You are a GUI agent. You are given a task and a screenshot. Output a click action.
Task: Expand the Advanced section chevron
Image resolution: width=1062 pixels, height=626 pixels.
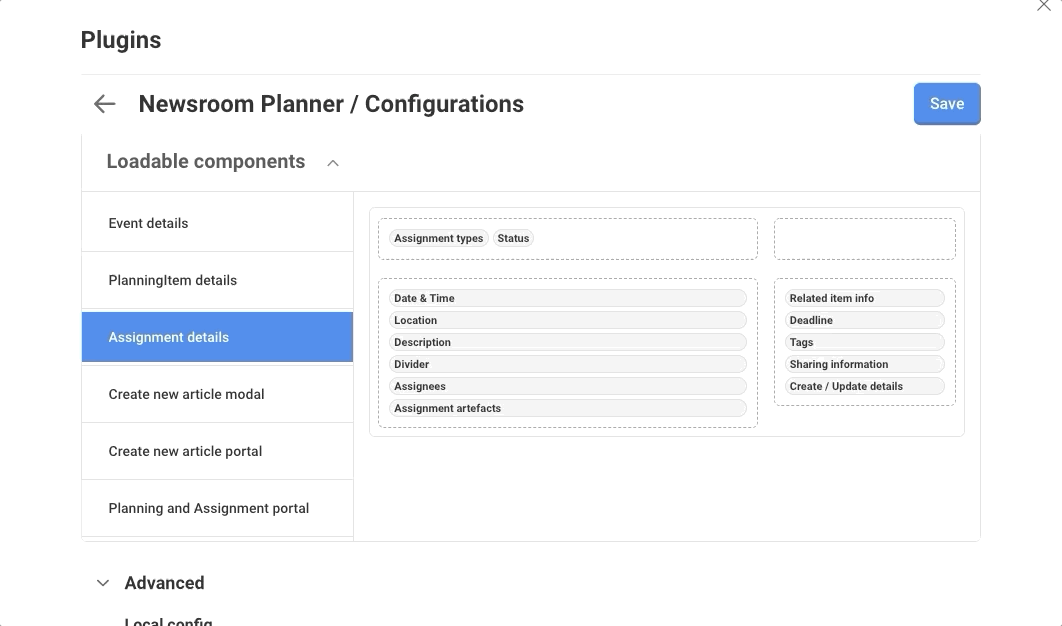click(x=103, y=583)
